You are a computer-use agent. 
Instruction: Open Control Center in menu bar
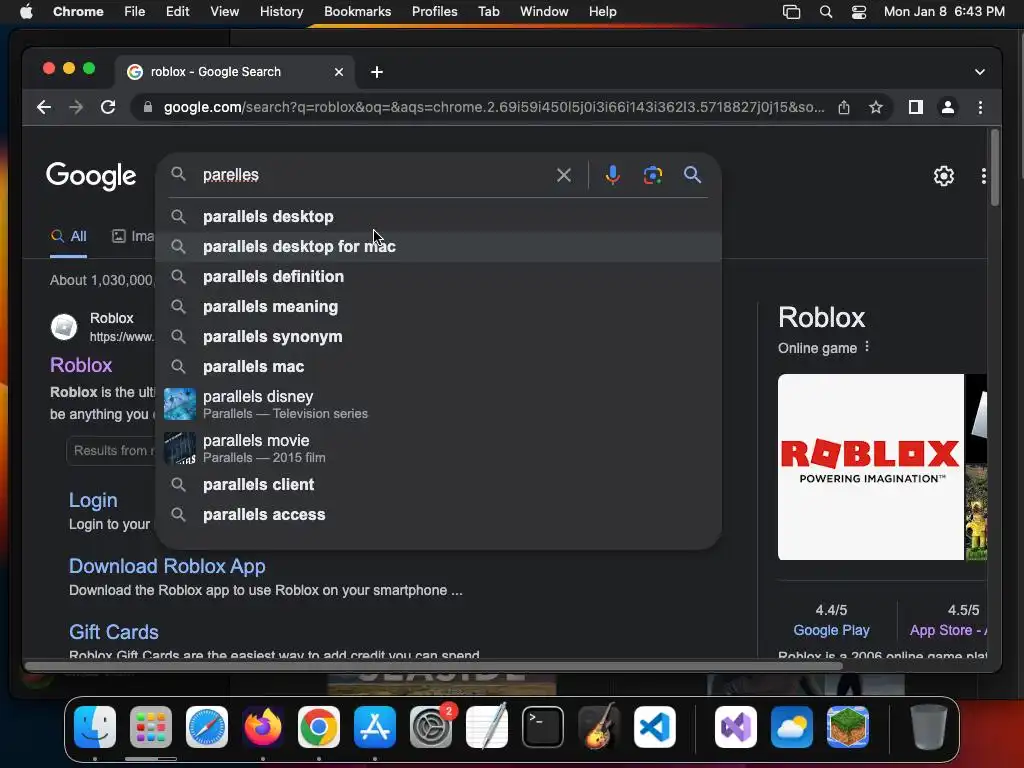[859, 12]
